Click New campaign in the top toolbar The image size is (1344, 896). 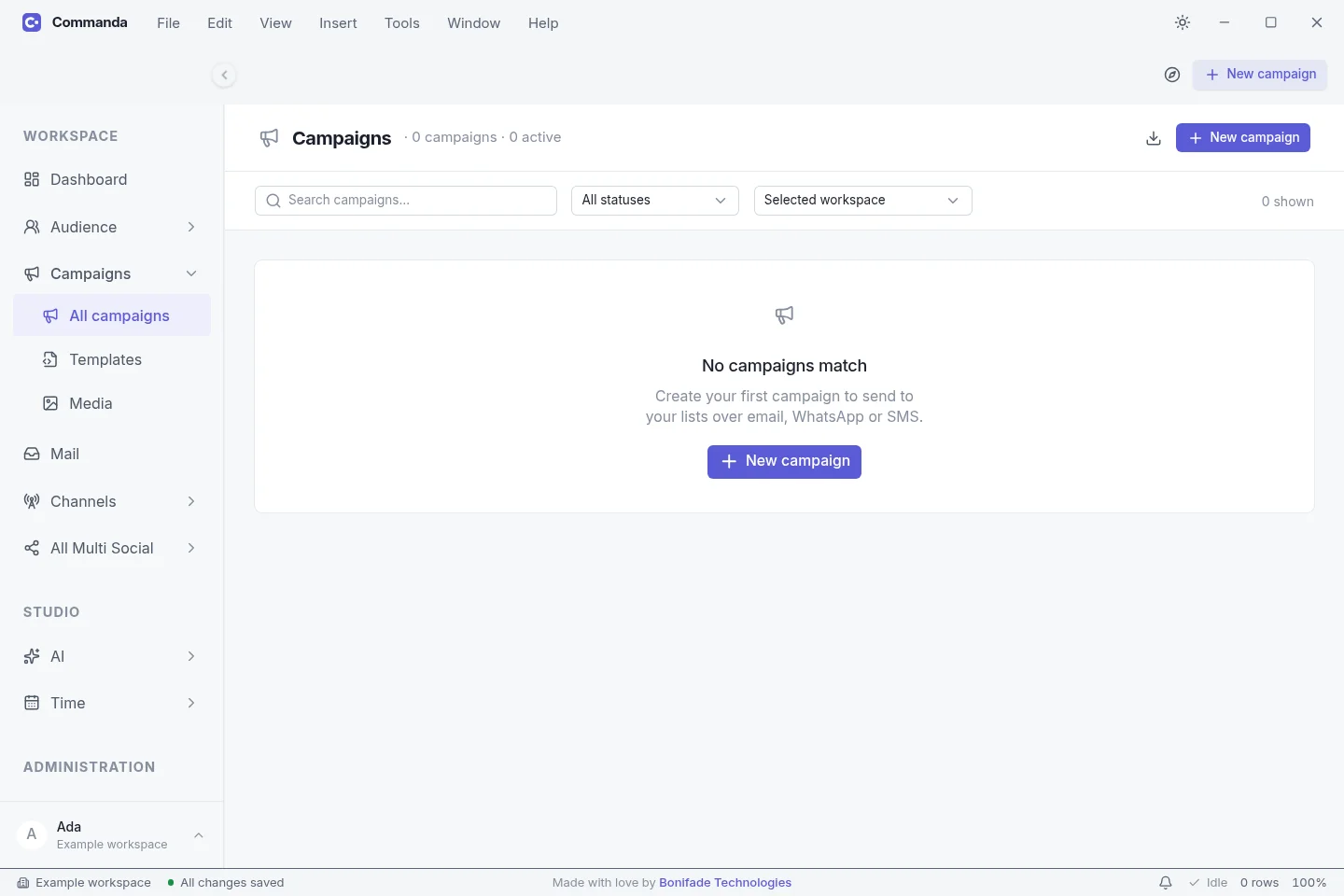1260,75
